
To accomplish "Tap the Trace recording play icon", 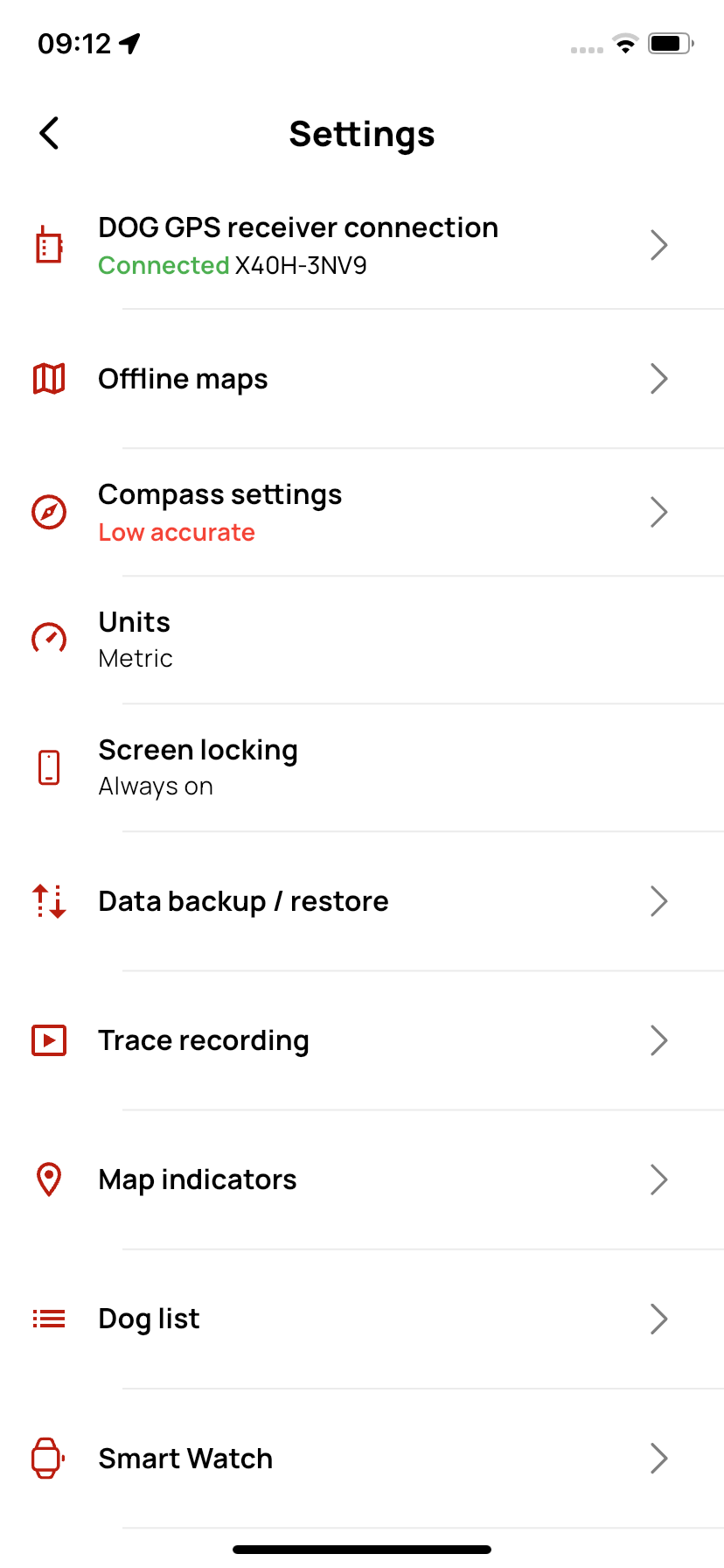I will pyautogui.click(x=49, y=1040).
